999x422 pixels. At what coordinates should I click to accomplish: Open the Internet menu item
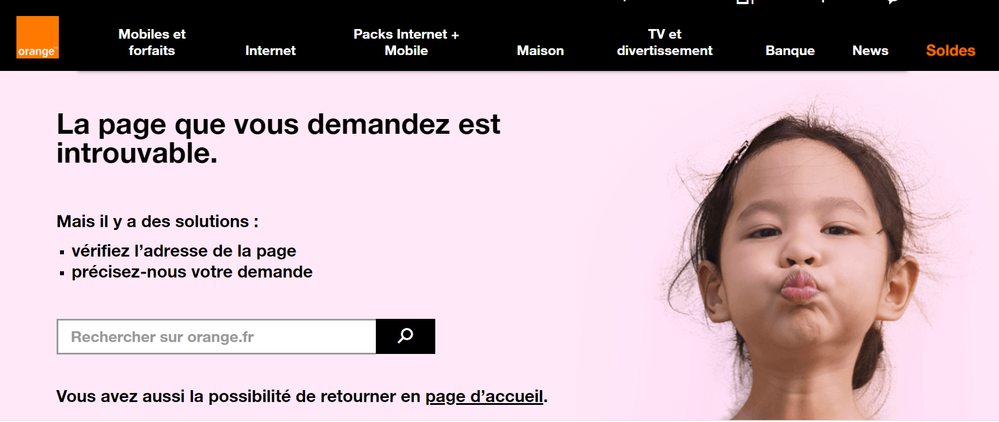(270, 50)
